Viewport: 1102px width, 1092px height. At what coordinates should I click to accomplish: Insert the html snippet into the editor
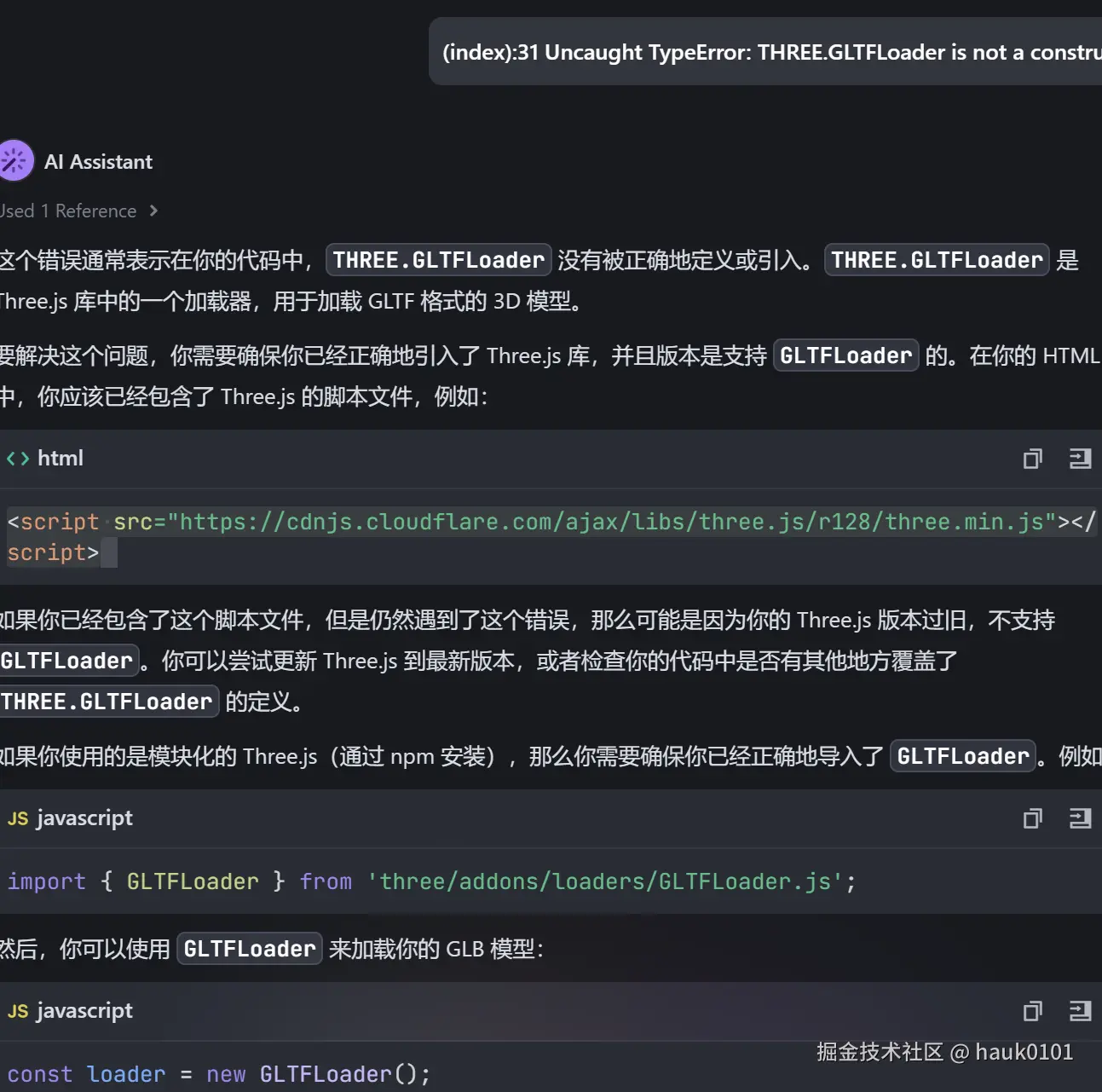tap(1080, 459)
